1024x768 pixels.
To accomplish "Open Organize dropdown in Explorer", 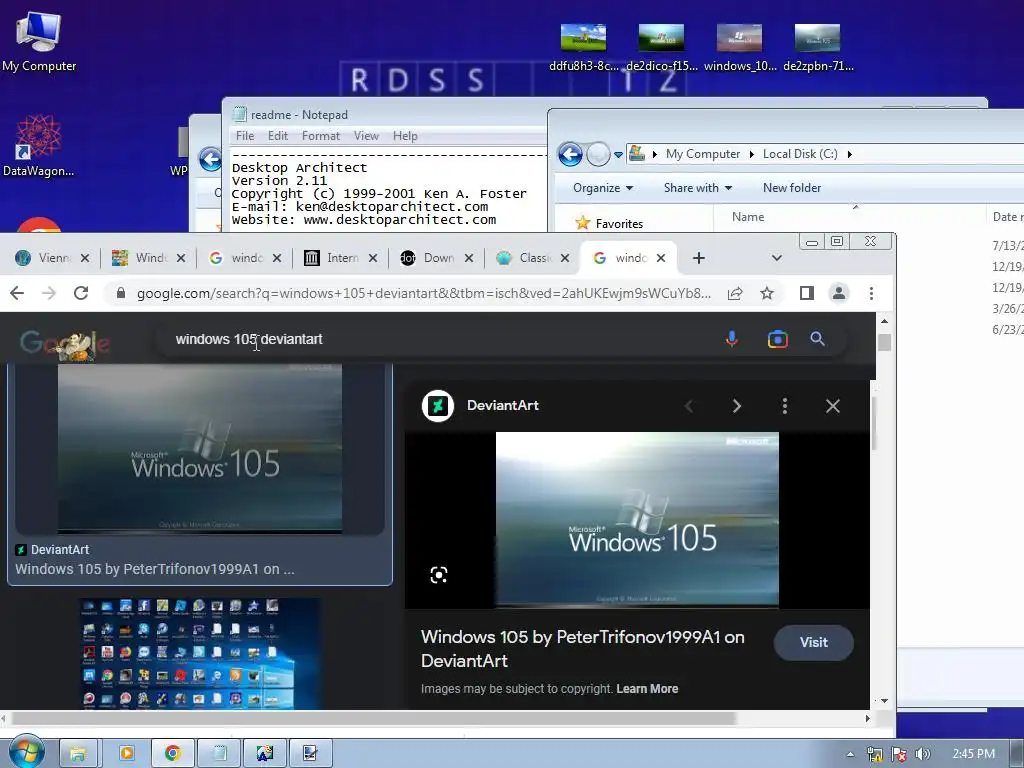I will (603, 188).
